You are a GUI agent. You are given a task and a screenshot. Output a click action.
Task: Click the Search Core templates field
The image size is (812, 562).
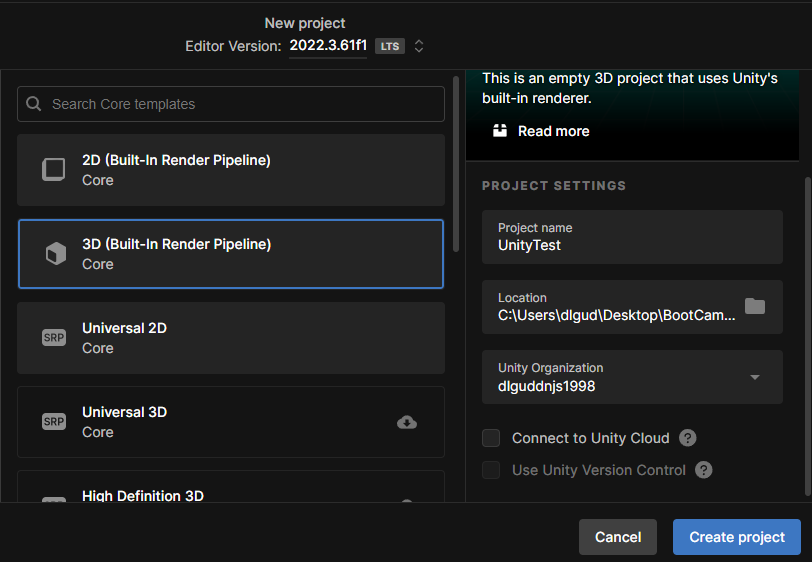coord(231,104)
